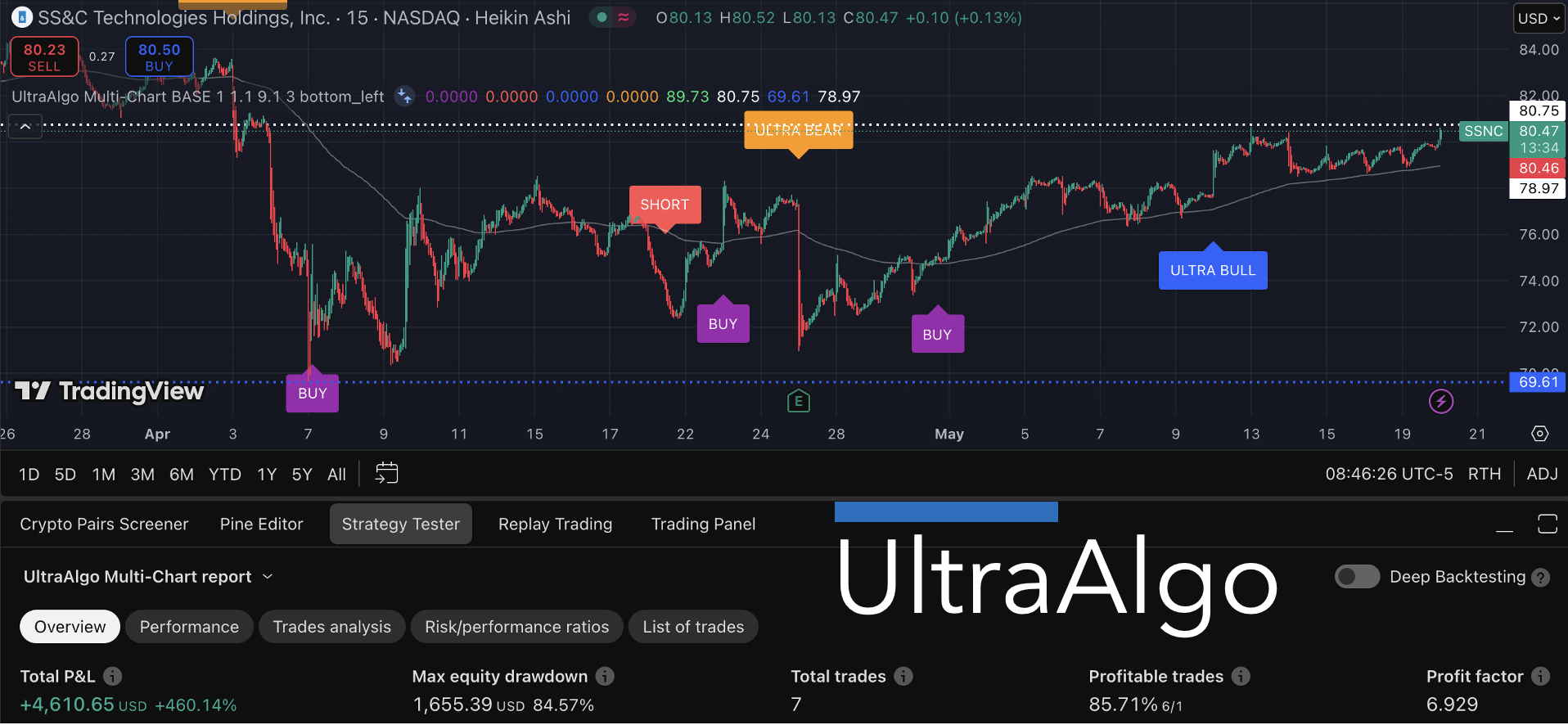Click the SHORT signal label on chart
Image resolution: width=1568 pixels, height=725 pixels.
point(665,205)
